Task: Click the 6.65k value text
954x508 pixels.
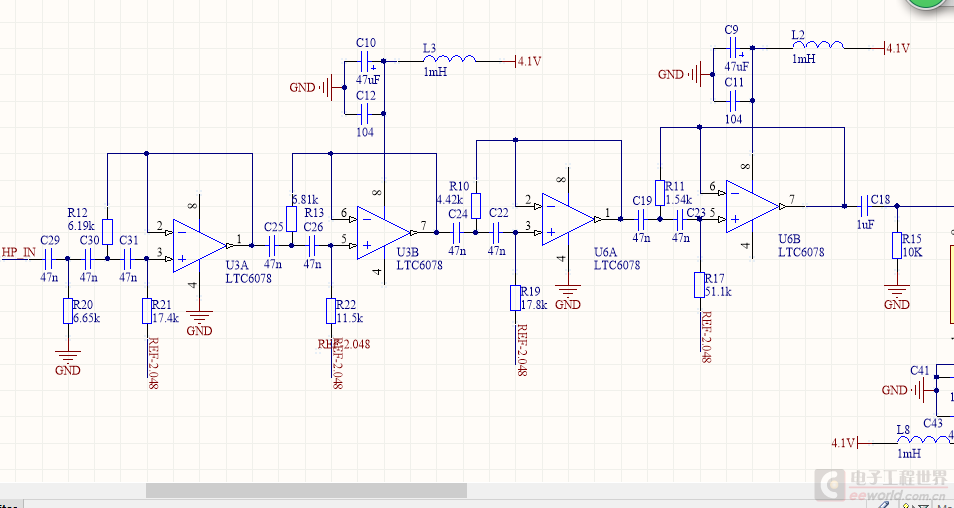Action: click(86, 318)
